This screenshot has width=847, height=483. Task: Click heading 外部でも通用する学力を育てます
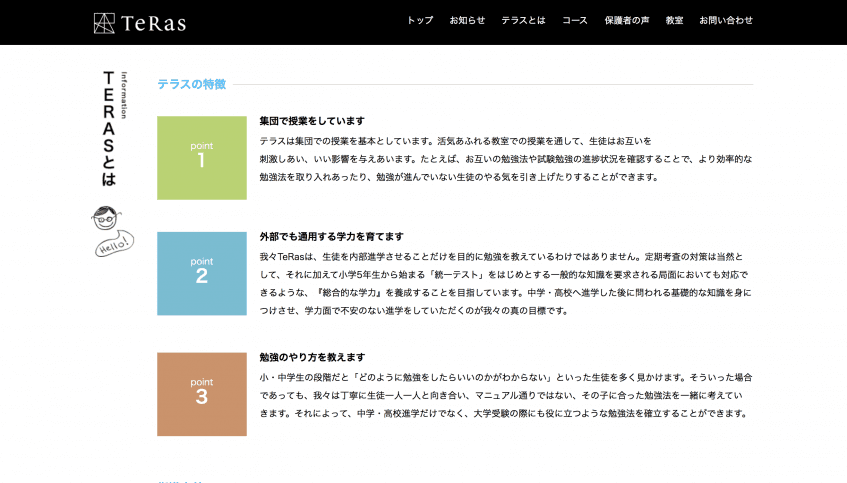tap(332, 237)
